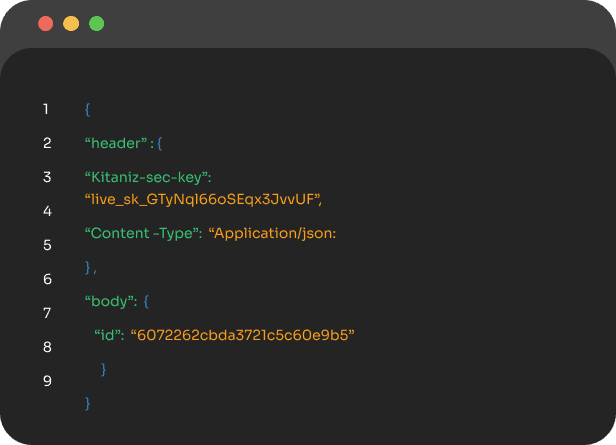Click the "body" key in the code
616x445 pixels.
pos(110,299)
